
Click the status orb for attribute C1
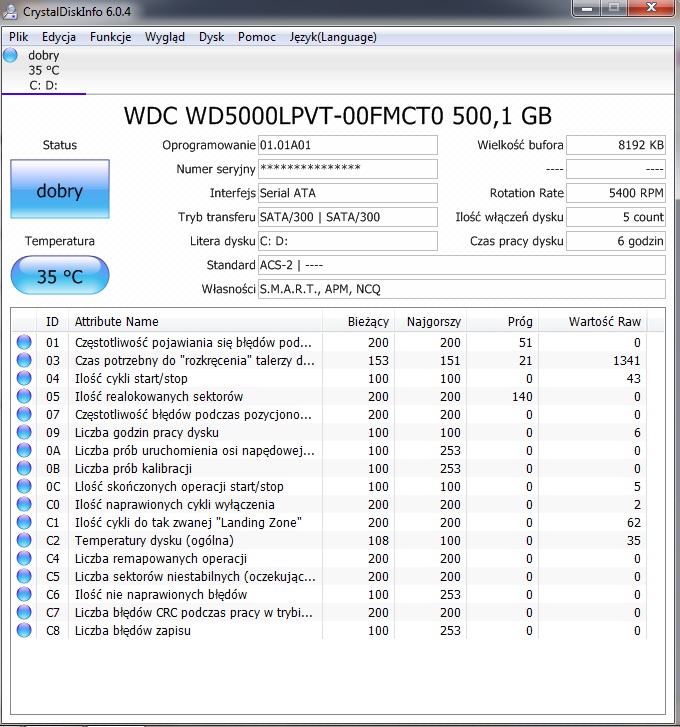(24, 522)
